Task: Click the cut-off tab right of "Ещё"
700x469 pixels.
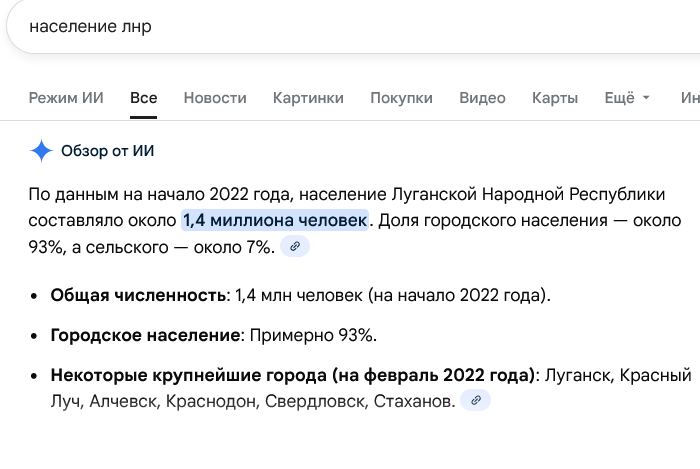Action: (x=690, y=98)
